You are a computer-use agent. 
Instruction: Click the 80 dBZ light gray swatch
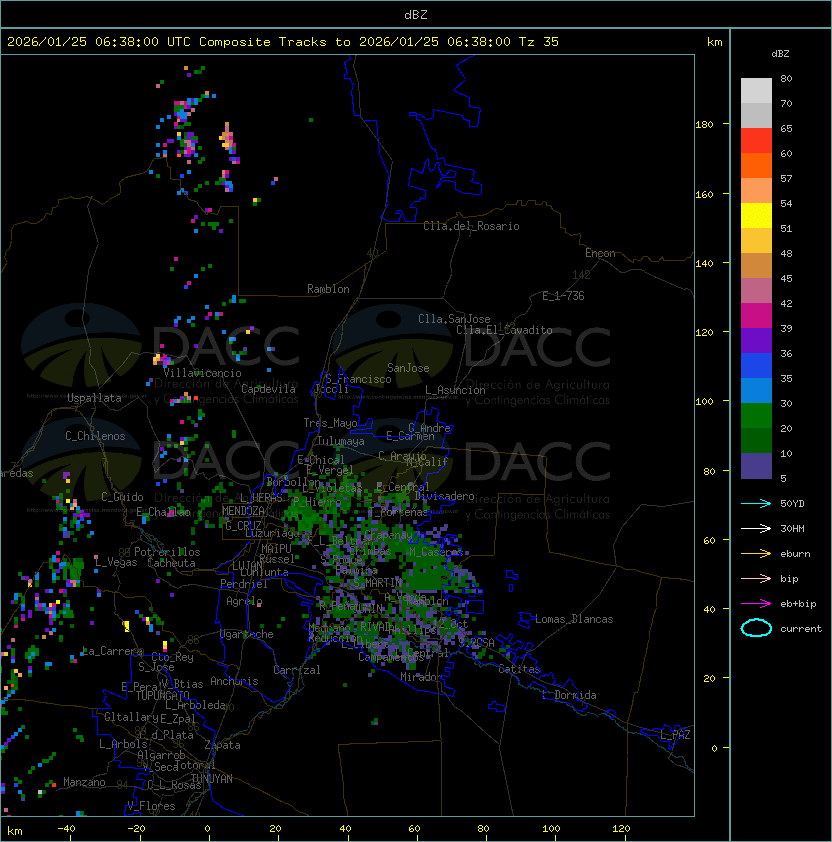(x=756, y=91)
